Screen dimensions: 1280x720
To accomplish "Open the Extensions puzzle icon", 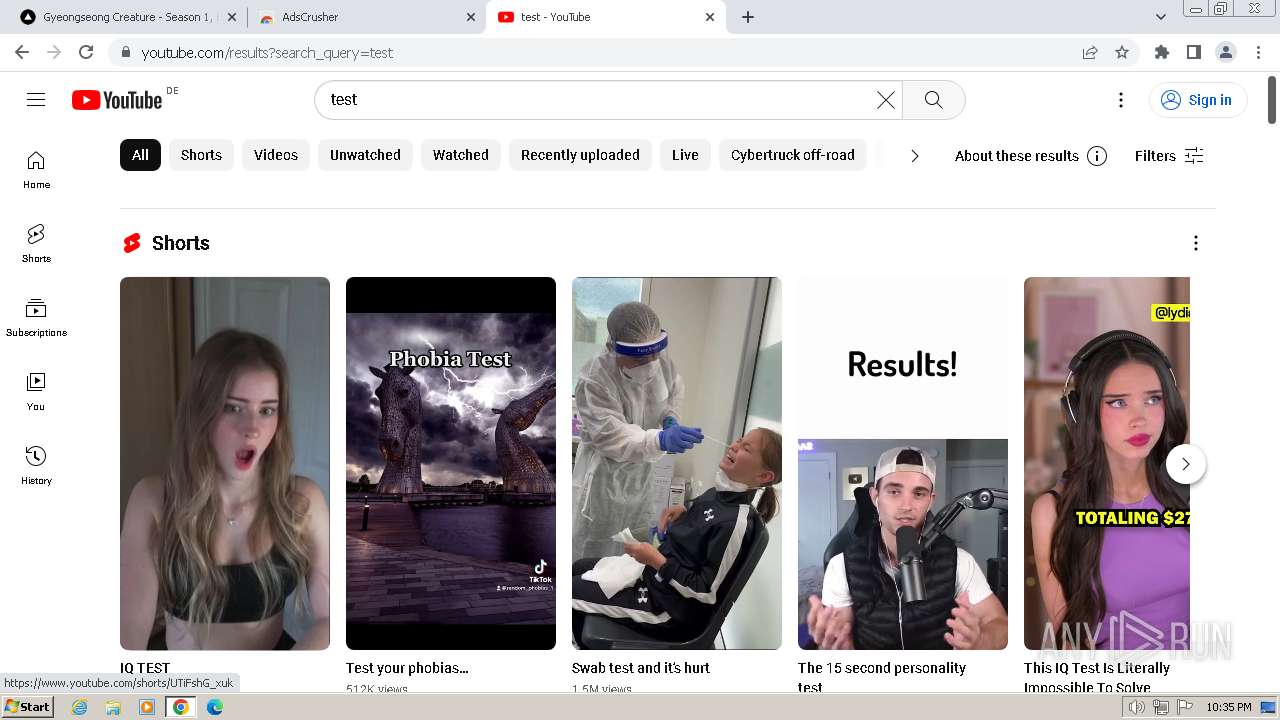I will click(1162, 52).
